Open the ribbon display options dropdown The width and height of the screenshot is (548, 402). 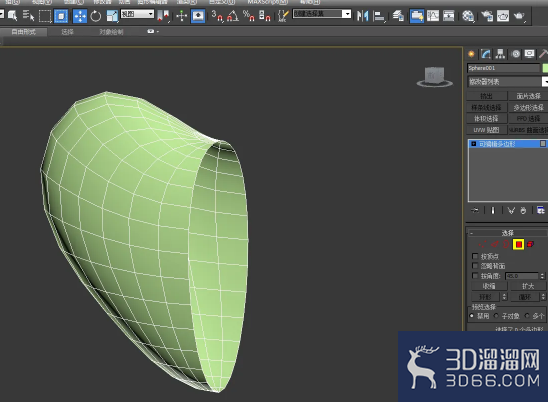tap(153, 31)
